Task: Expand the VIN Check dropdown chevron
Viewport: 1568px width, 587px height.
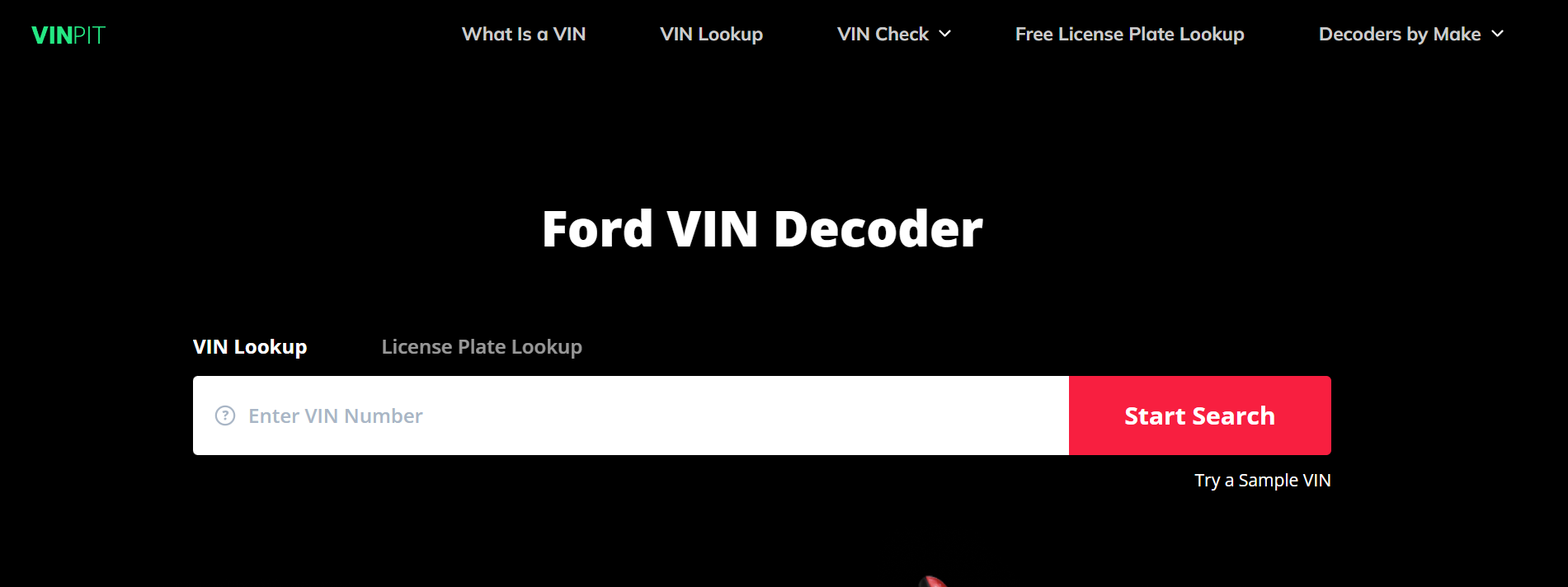Action: [945, 34]
